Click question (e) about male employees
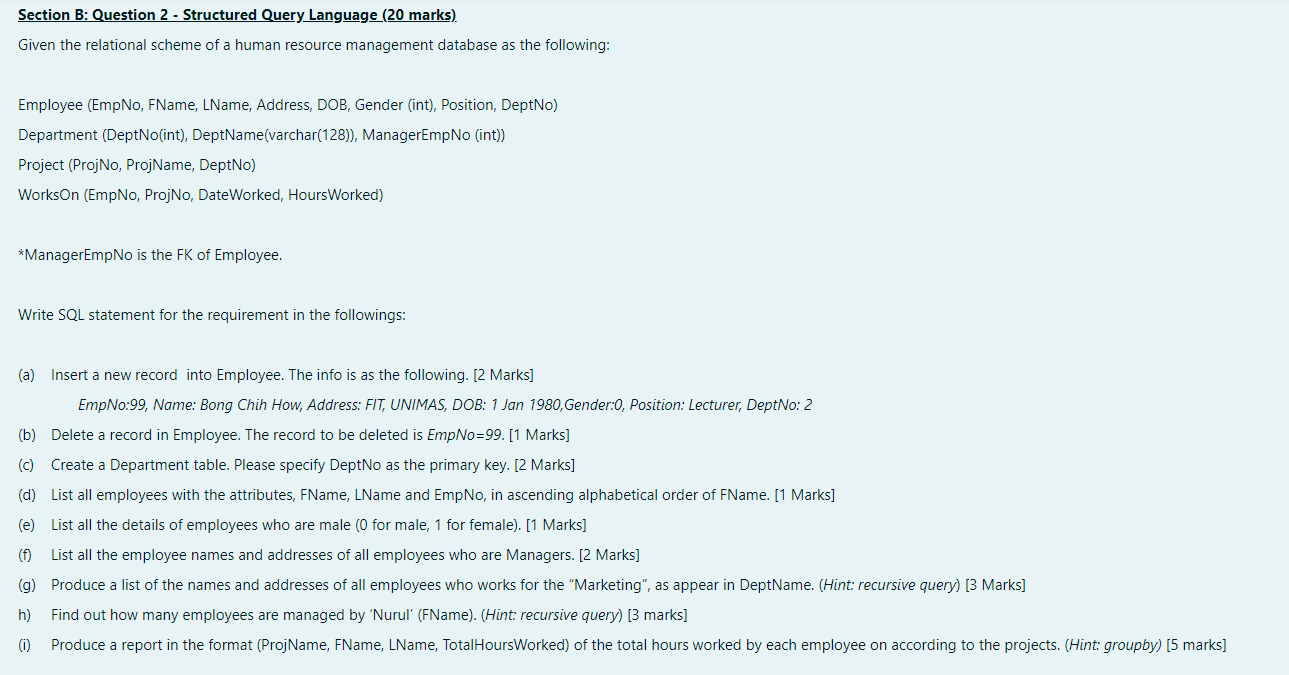Image resolution: width=1289 pixels, height=675 pixels. 303,525
